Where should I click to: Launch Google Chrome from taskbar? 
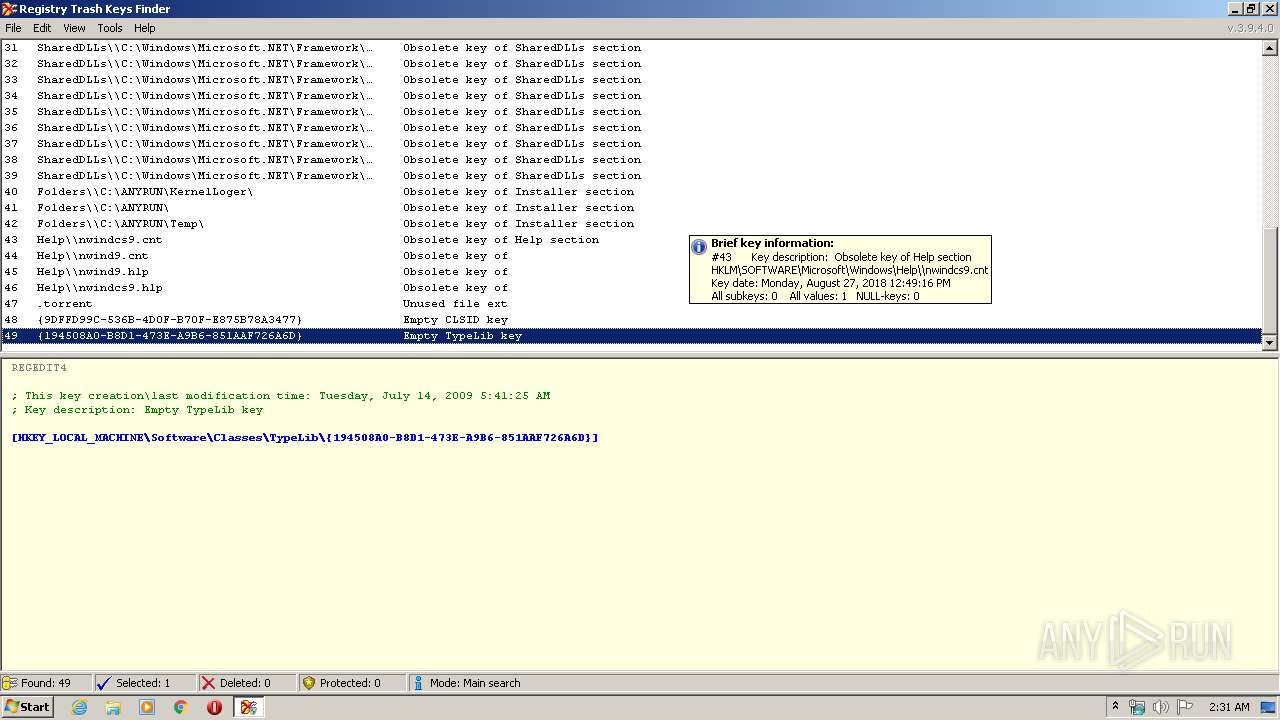(x=181, y=707)
